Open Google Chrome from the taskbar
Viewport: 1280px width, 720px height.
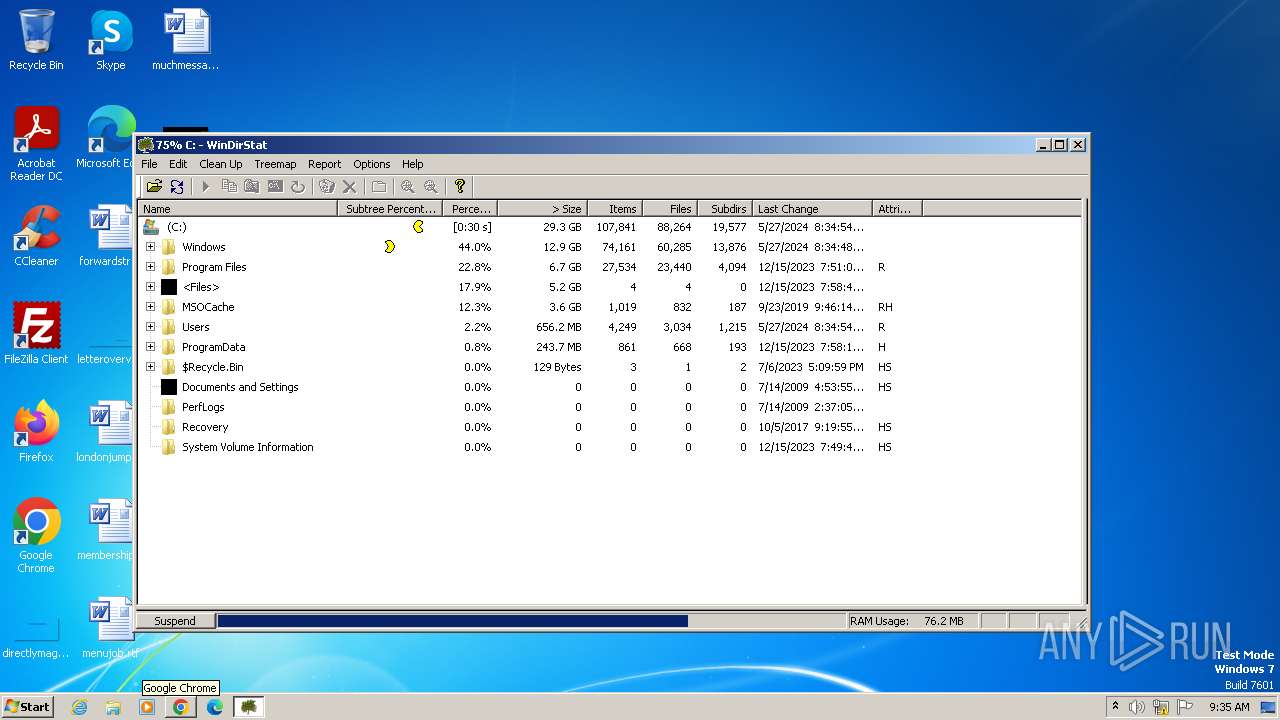(x=181, y=707)
